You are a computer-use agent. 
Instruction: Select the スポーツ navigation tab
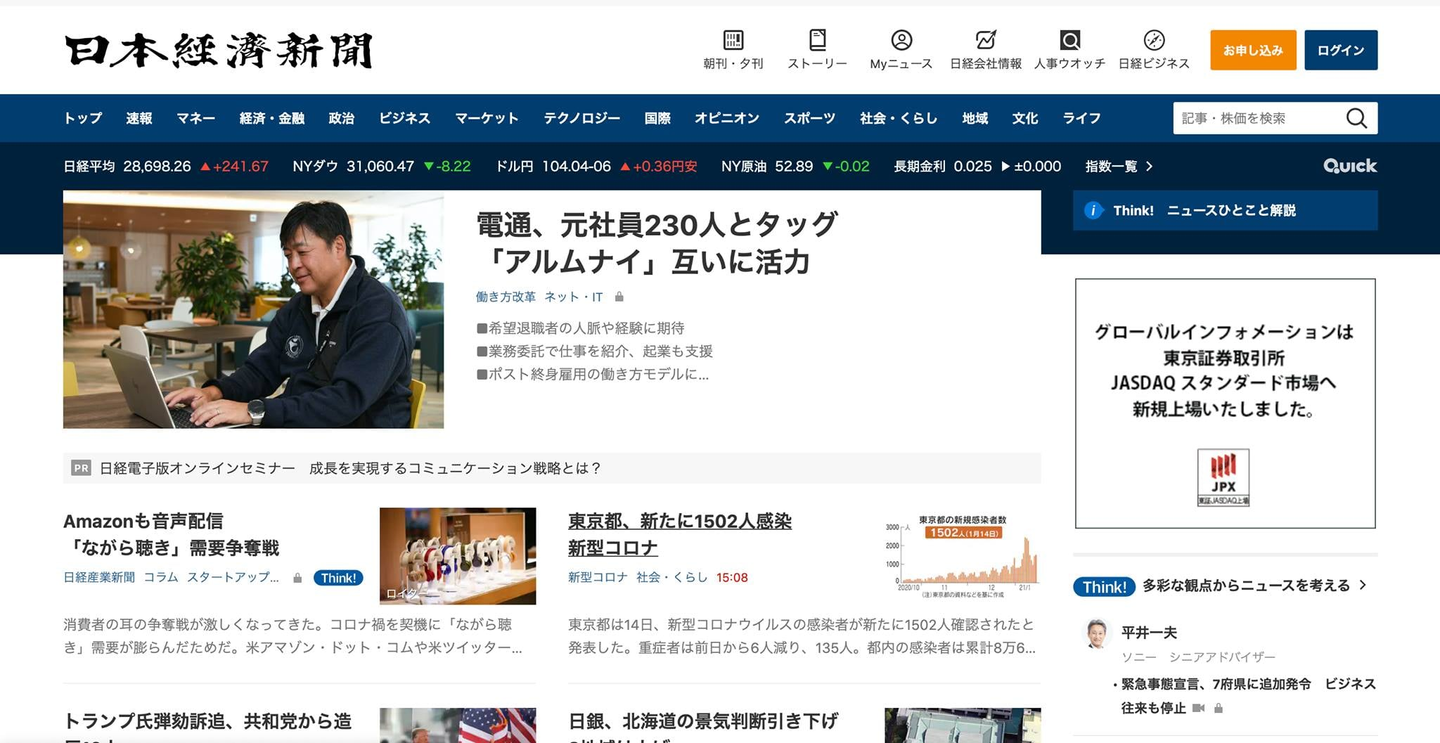810,118
